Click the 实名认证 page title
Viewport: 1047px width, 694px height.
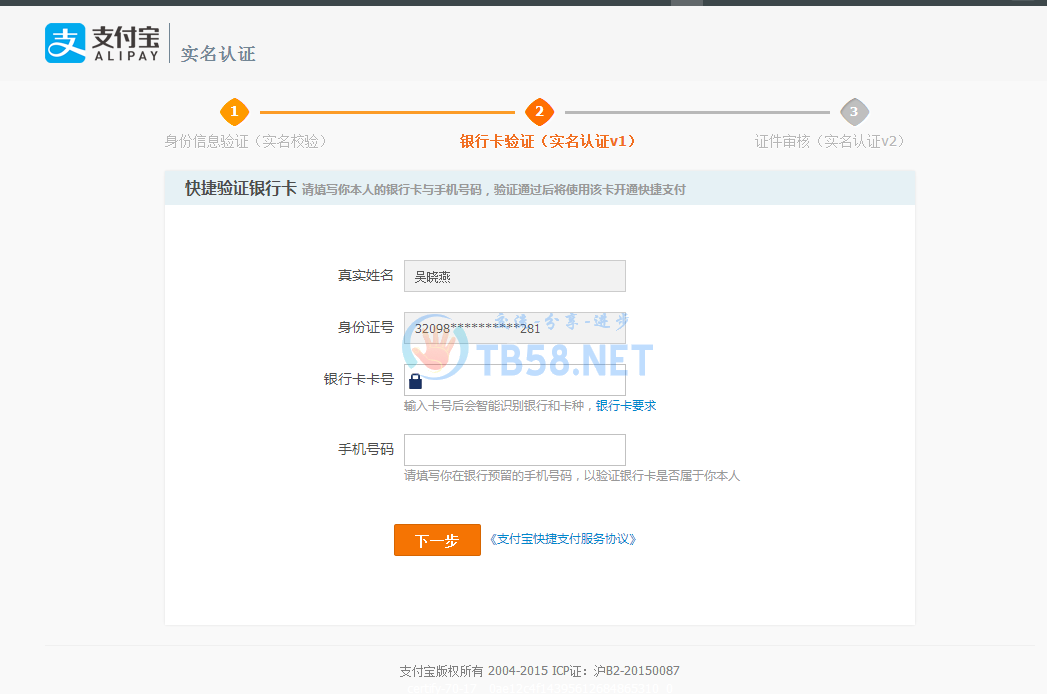point(217,54)
